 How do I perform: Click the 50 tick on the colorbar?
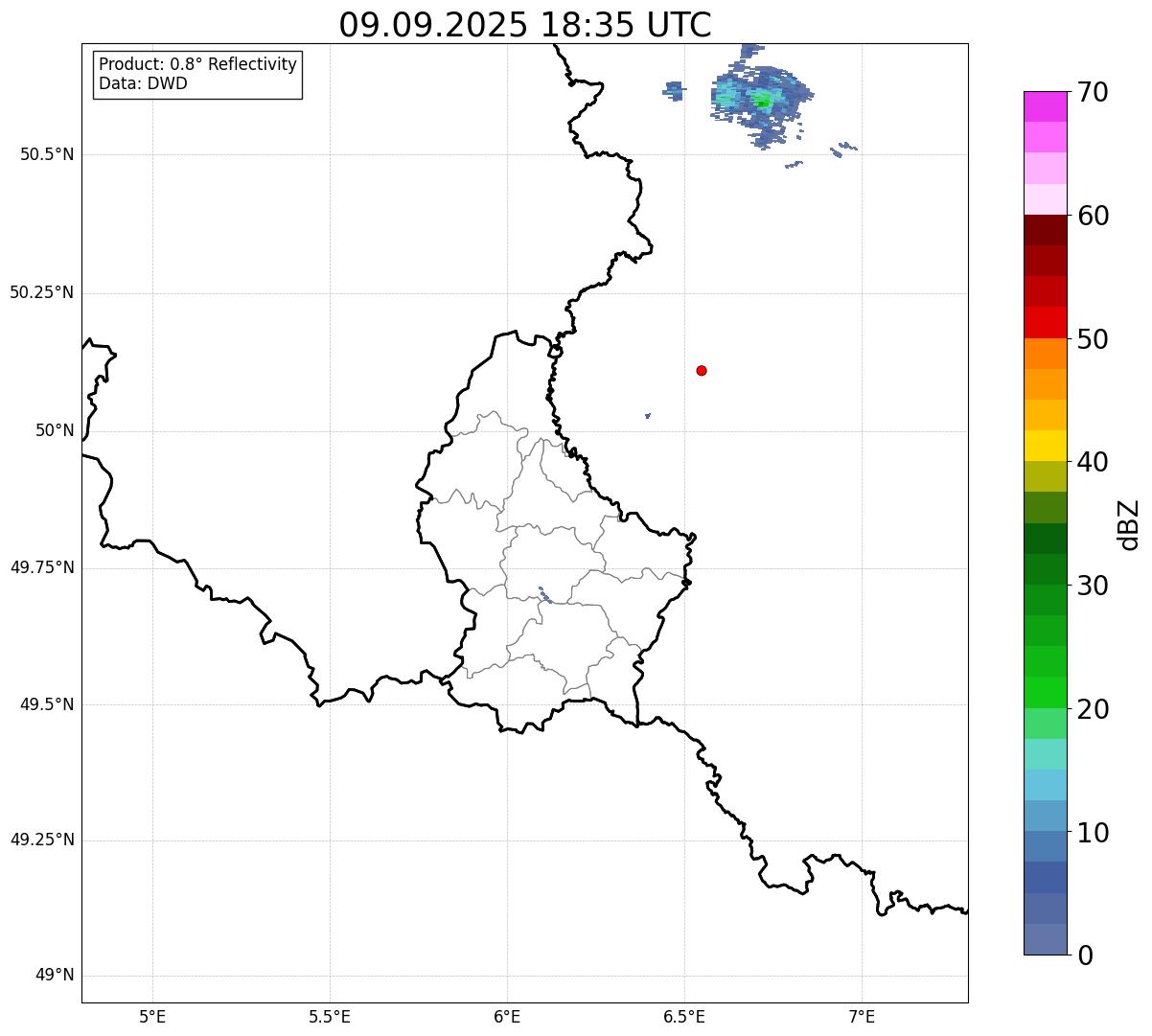[x=1093, y=339]
